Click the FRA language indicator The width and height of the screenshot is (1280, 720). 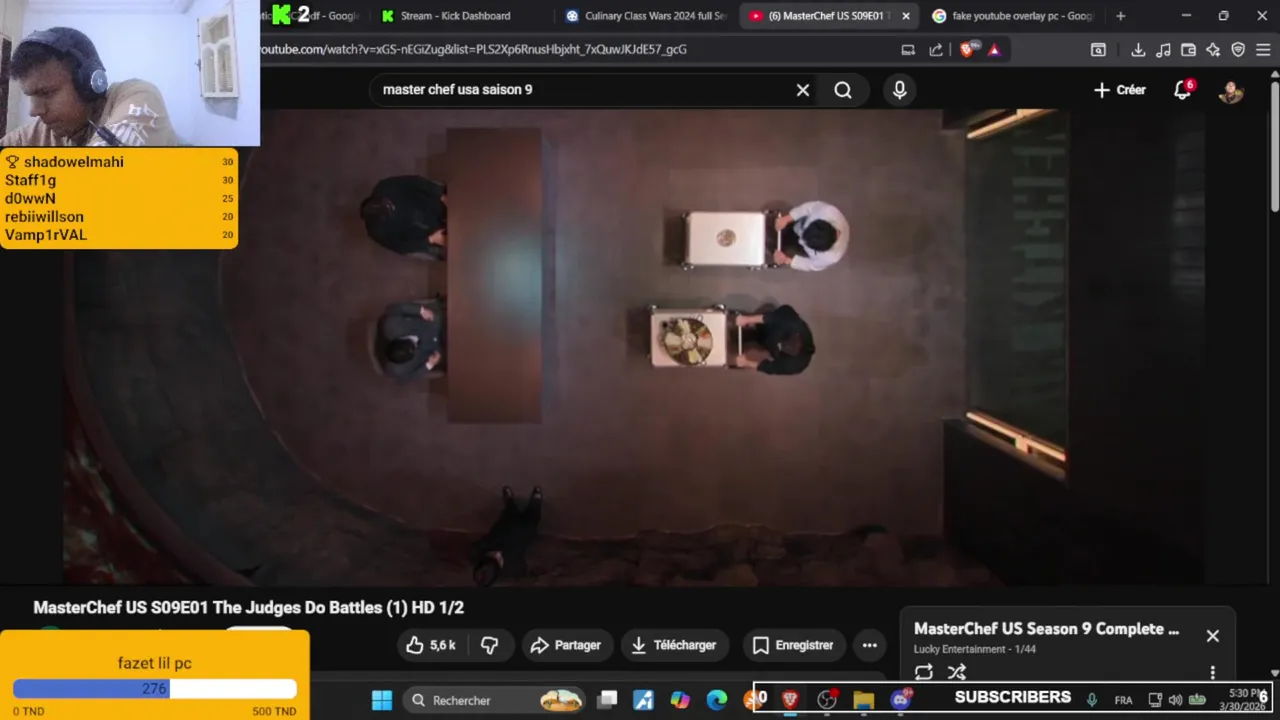tap(1123, 700)
